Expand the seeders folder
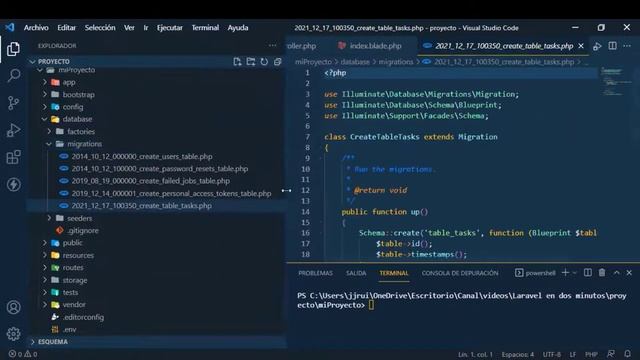This screenshot has width=640, height=360. pyautogui.click(x=79, y=218)
